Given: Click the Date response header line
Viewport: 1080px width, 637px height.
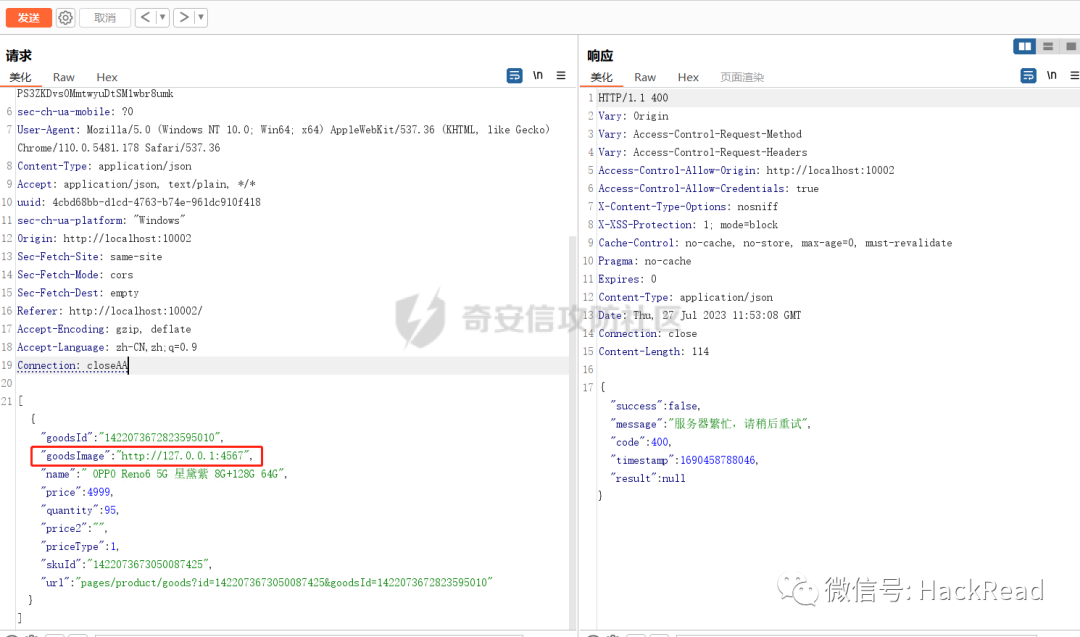Looking at the screenshot, I should click(x=699, y=315).
